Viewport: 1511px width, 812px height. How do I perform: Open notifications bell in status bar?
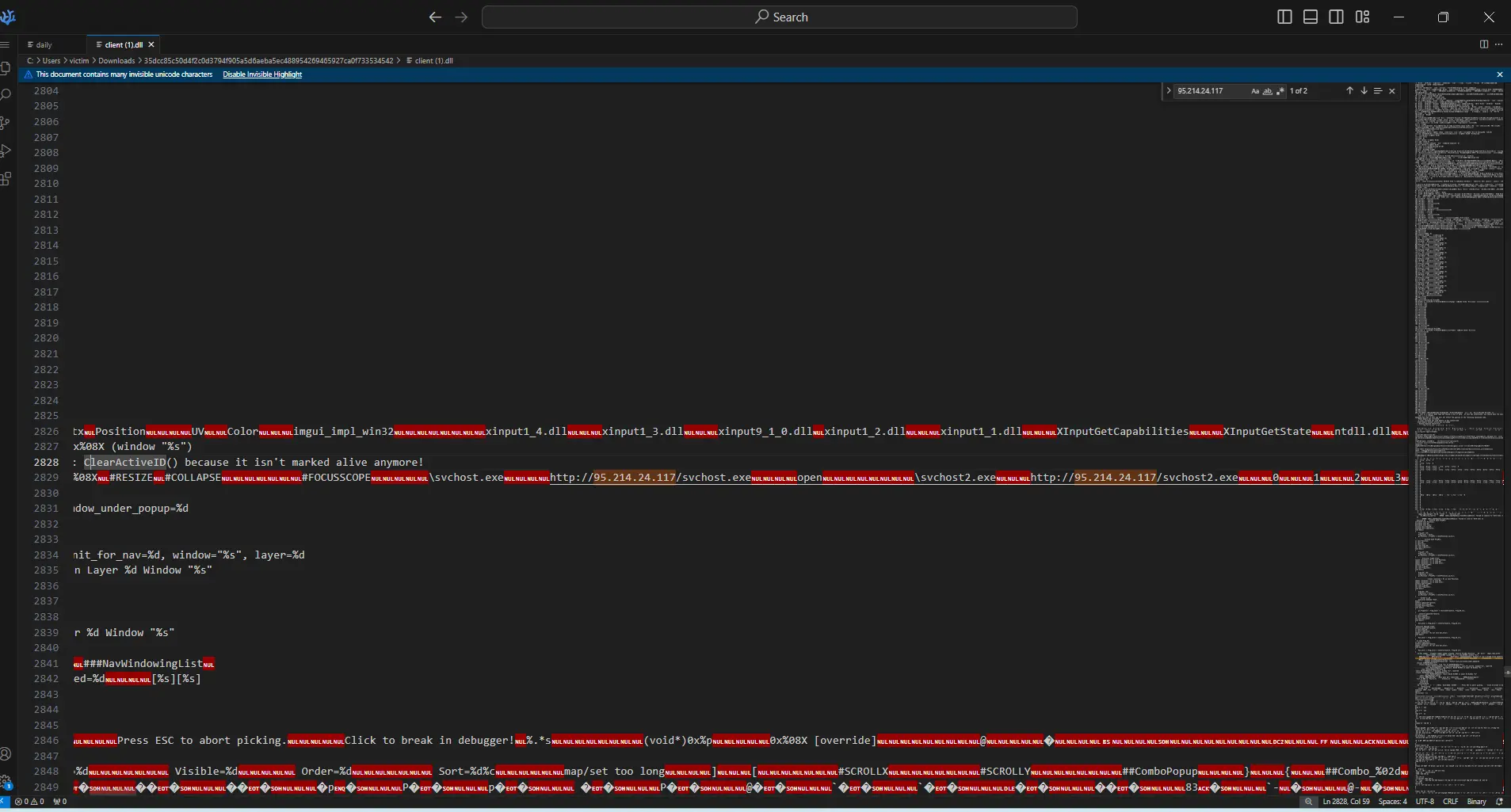pyautogui.click(x=1499, y=802)
